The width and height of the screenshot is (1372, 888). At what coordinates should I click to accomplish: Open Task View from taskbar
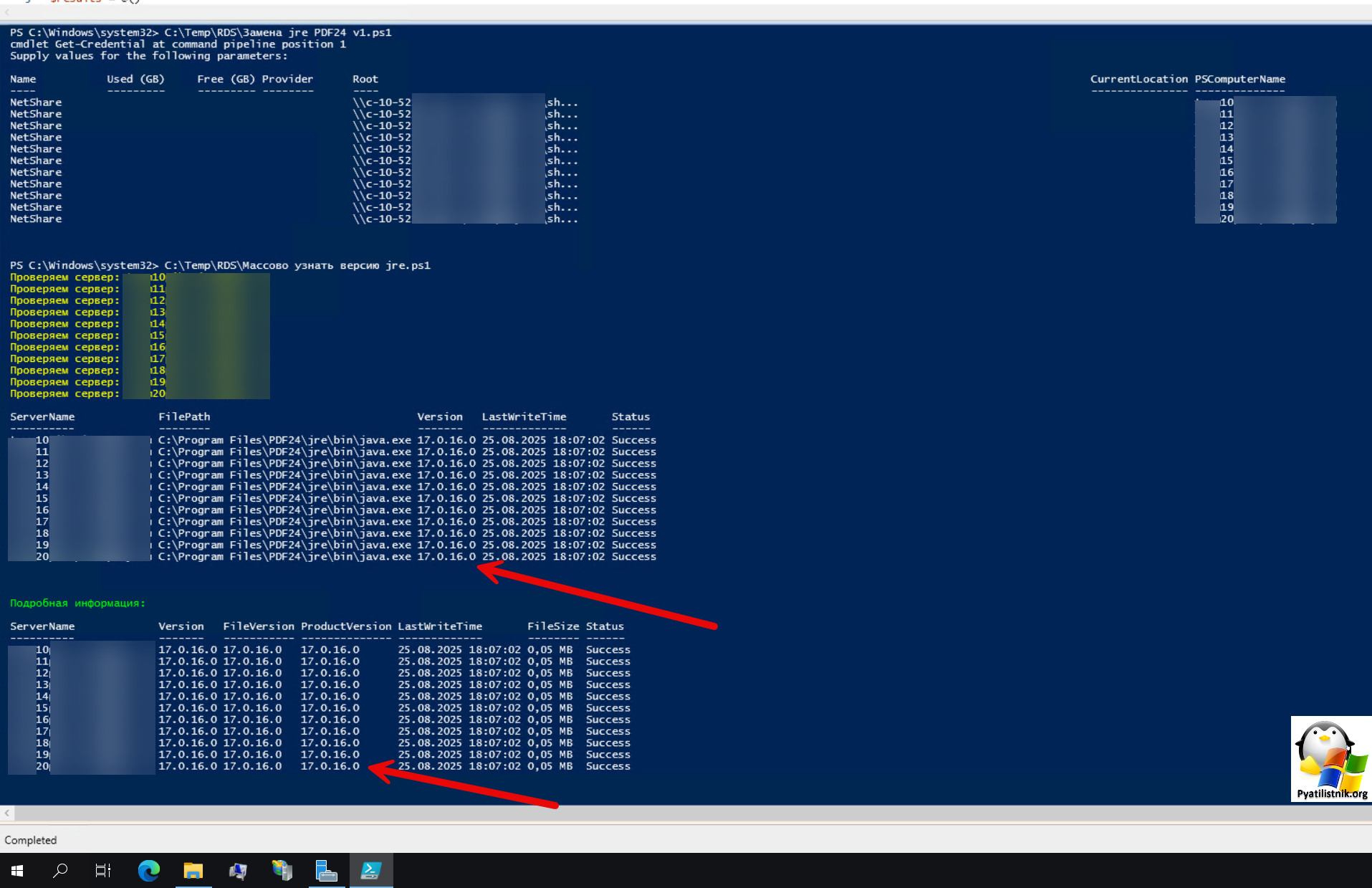103,870
